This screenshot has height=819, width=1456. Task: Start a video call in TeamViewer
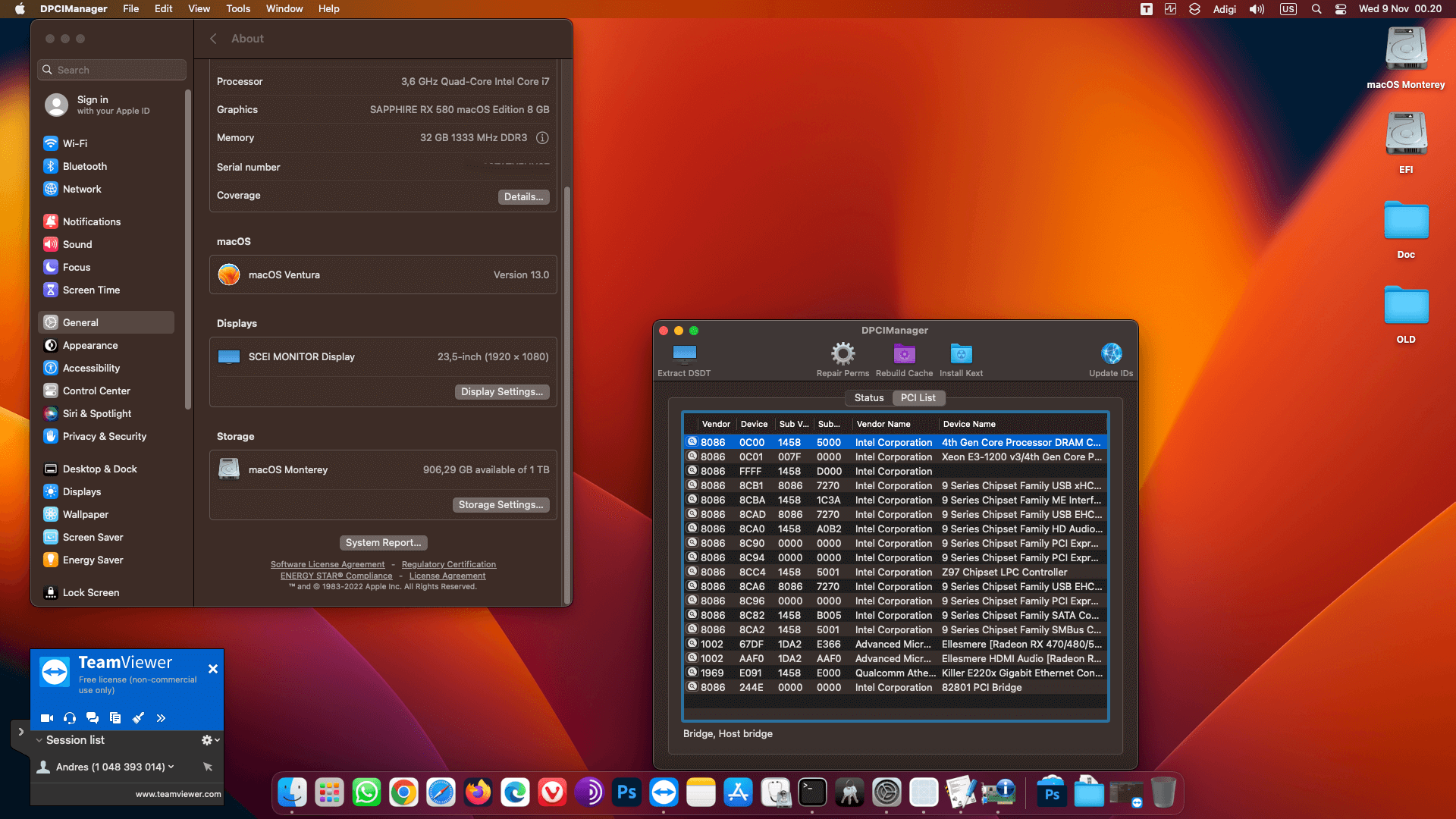point(46,718)
